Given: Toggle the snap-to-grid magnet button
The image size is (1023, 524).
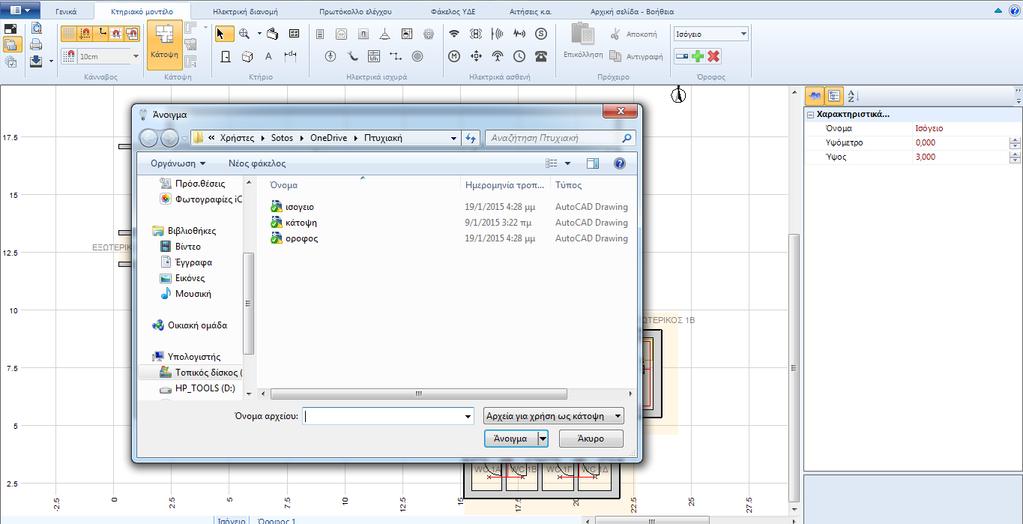Looking at the screenshot, I should [x=85, y=34].
